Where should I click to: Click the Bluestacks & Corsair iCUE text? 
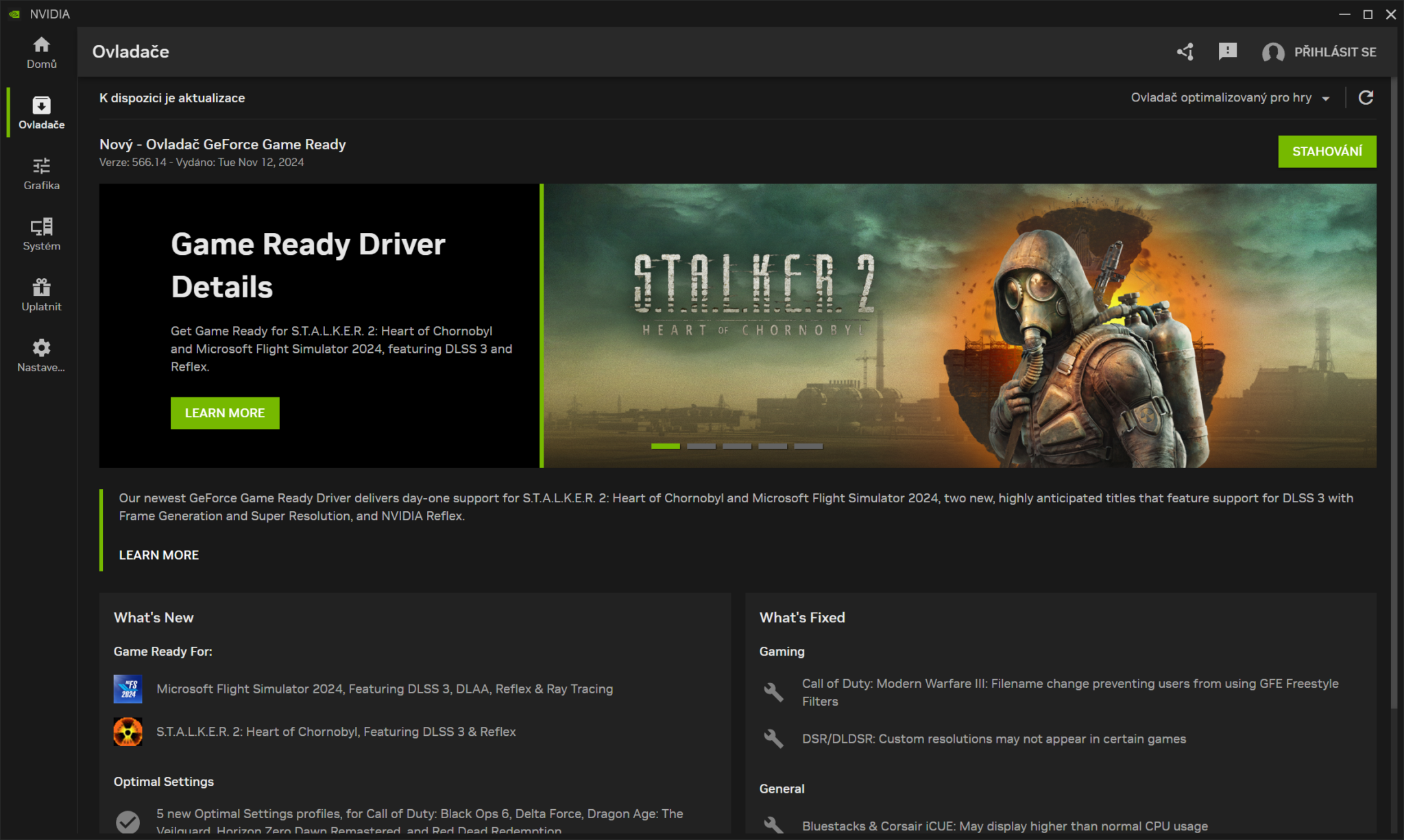click(1005, 826)
